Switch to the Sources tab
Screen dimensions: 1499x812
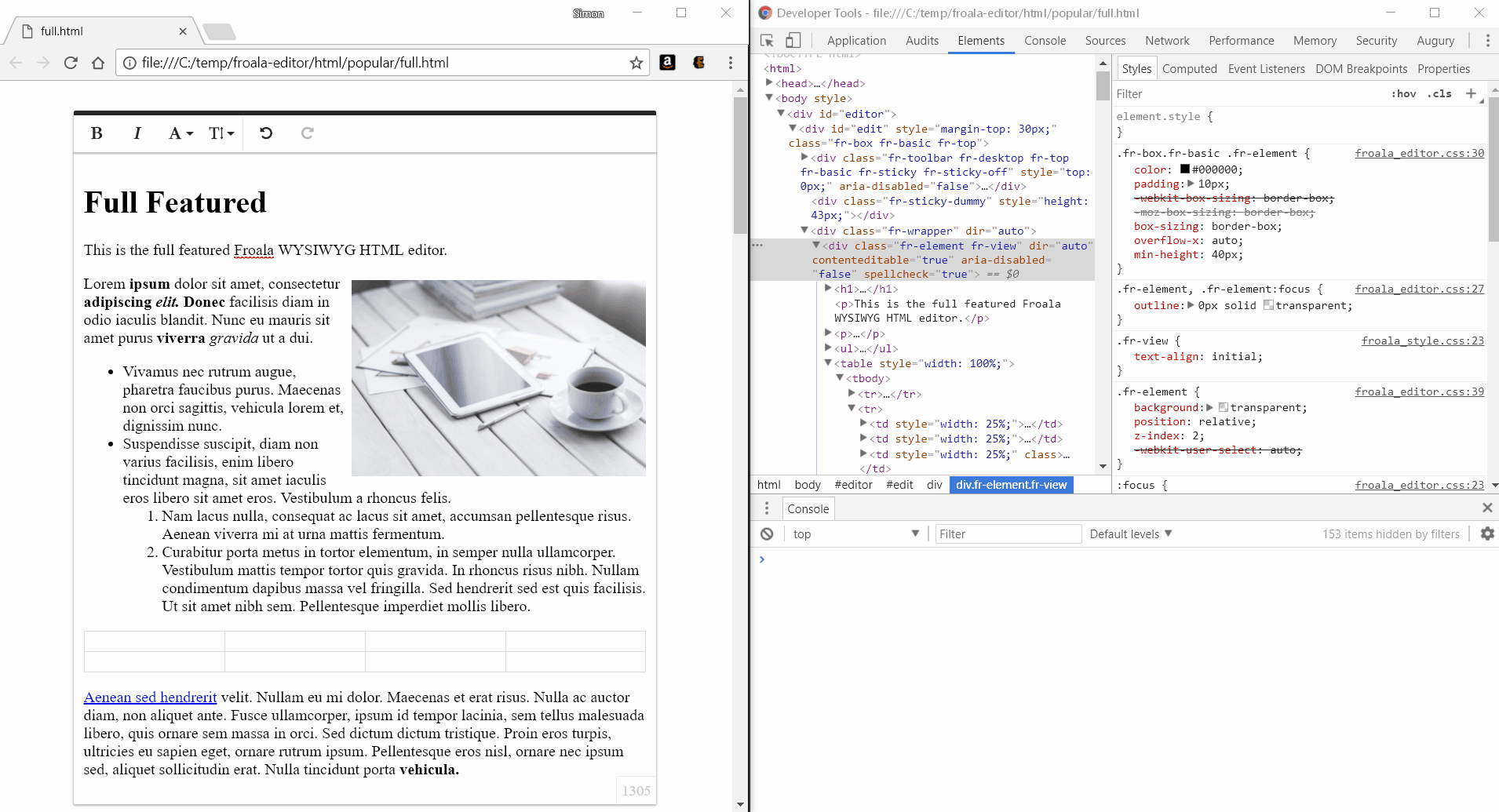(x=1105, y=41)
